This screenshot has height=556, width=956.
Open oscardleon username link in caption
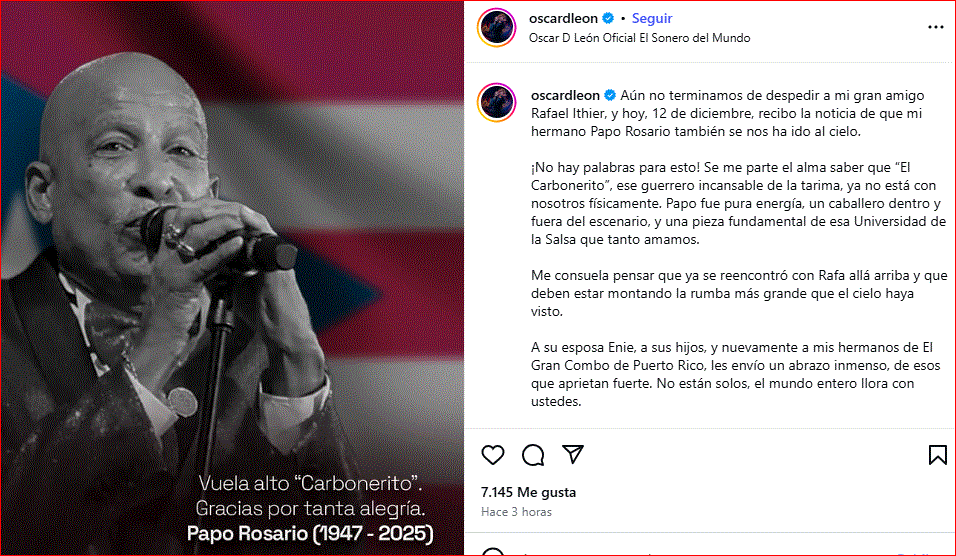click(565, 95)
